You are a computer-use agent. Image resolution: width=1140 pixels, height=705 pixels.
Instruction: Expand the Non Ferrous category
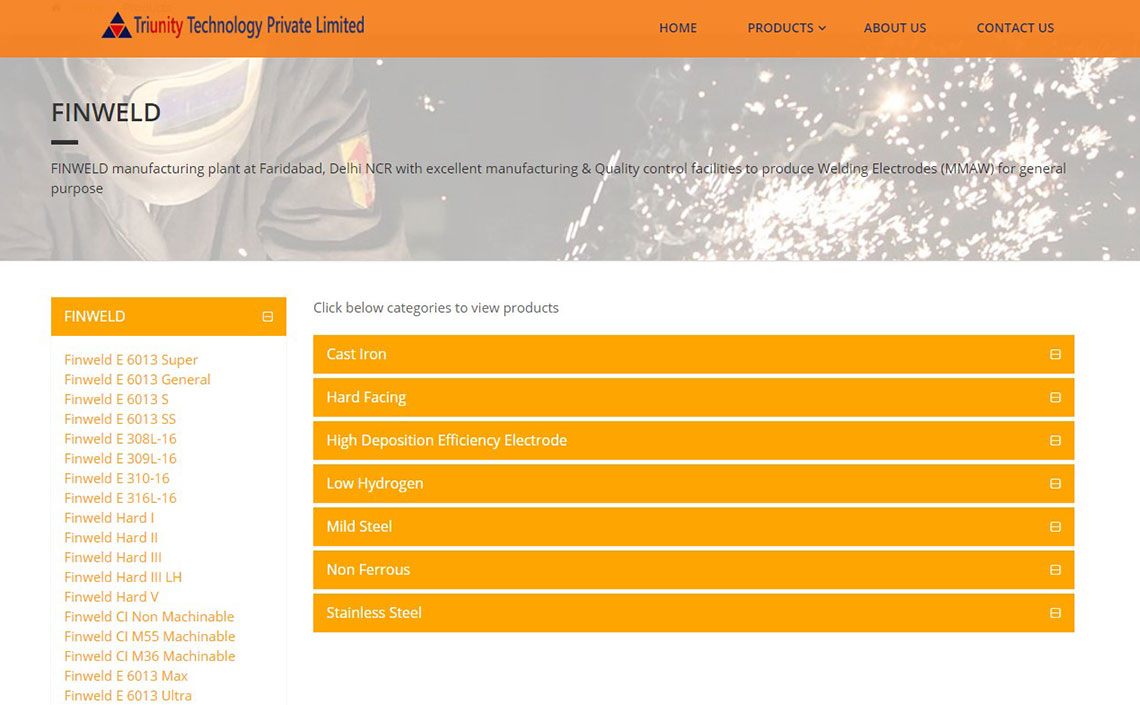(693, 570)
